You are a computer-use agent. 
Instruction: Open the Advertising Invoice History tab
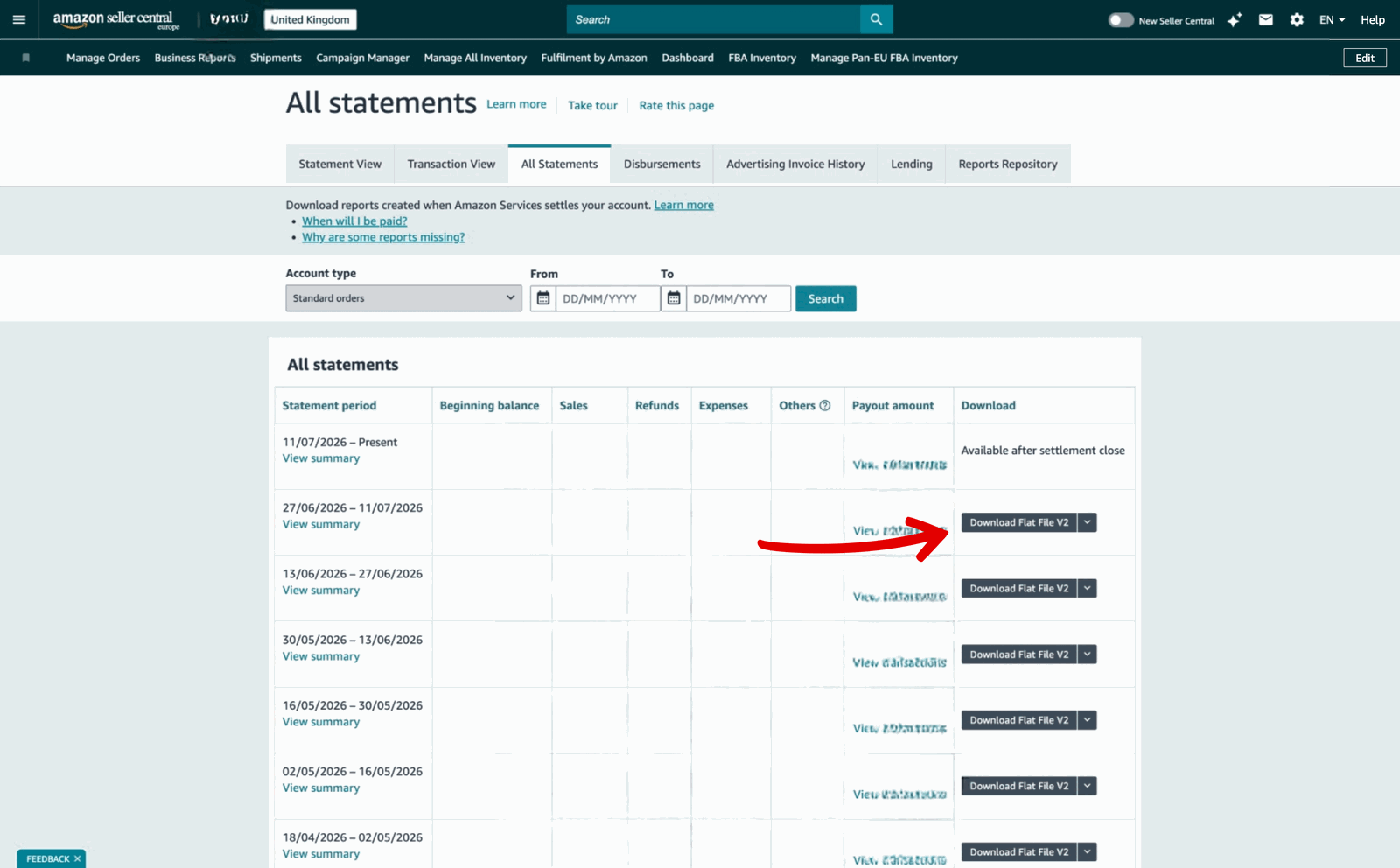pyautogui.click(x=795, y=164)
